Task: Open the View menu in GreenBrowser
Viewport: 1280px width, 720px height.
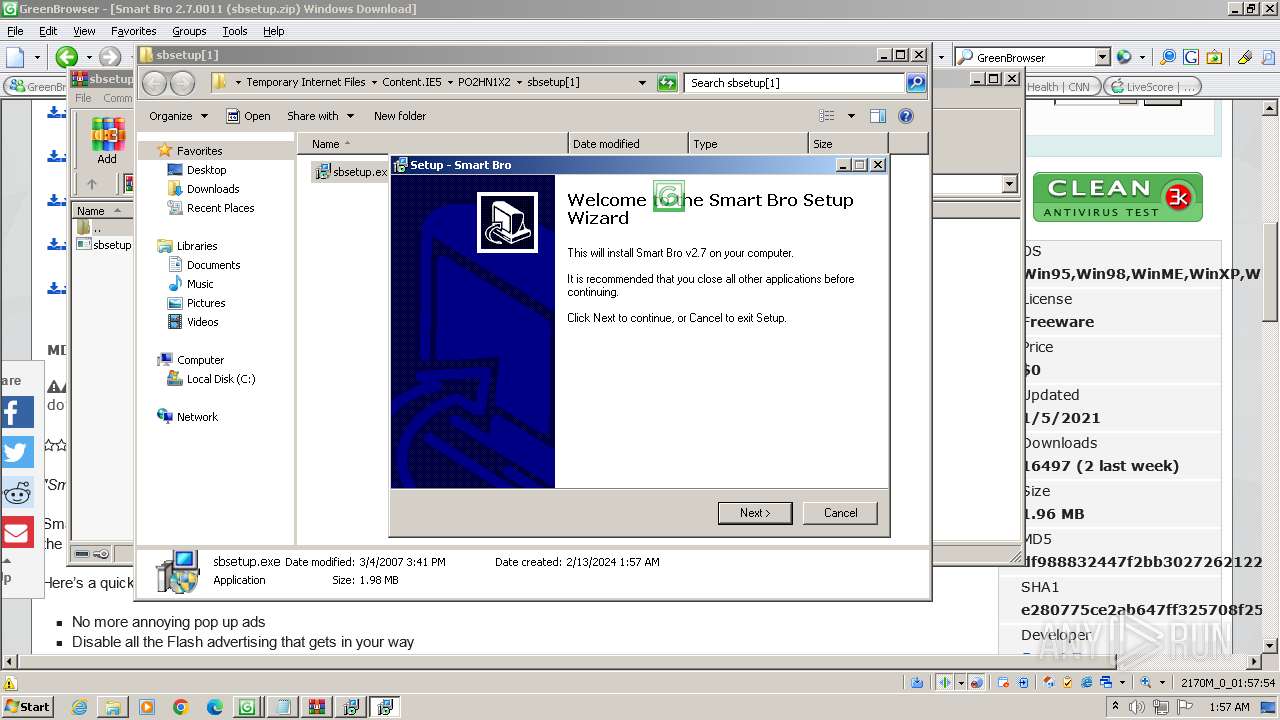Action: (84, 31)
